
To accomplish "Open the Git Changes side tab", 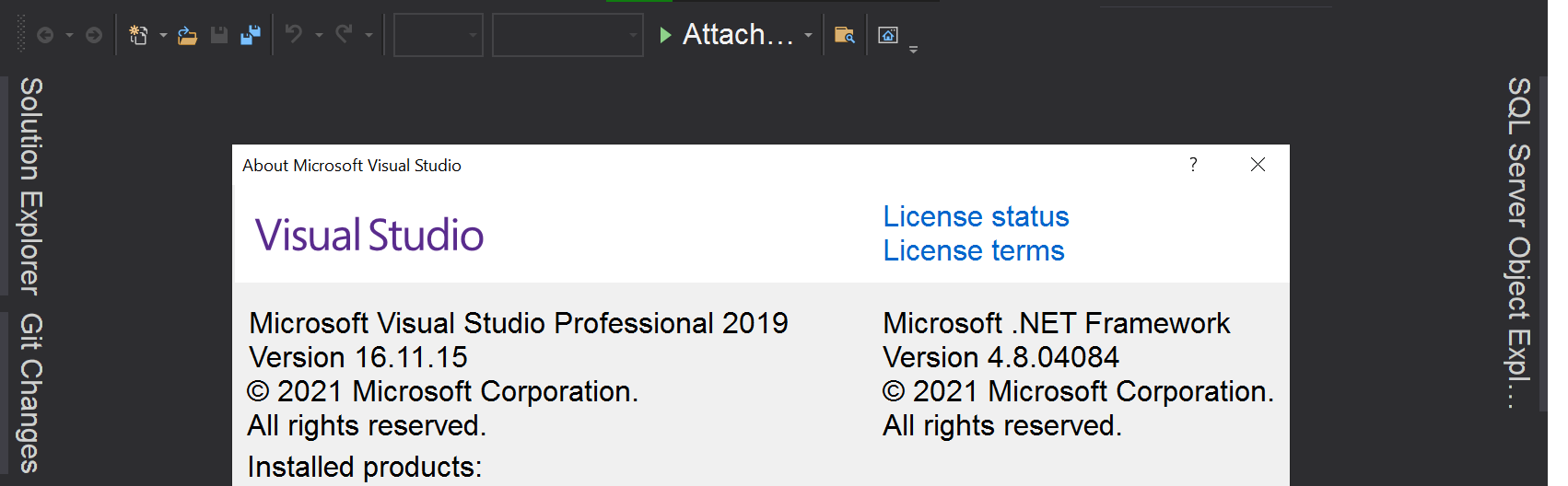I will click(30, 393).
